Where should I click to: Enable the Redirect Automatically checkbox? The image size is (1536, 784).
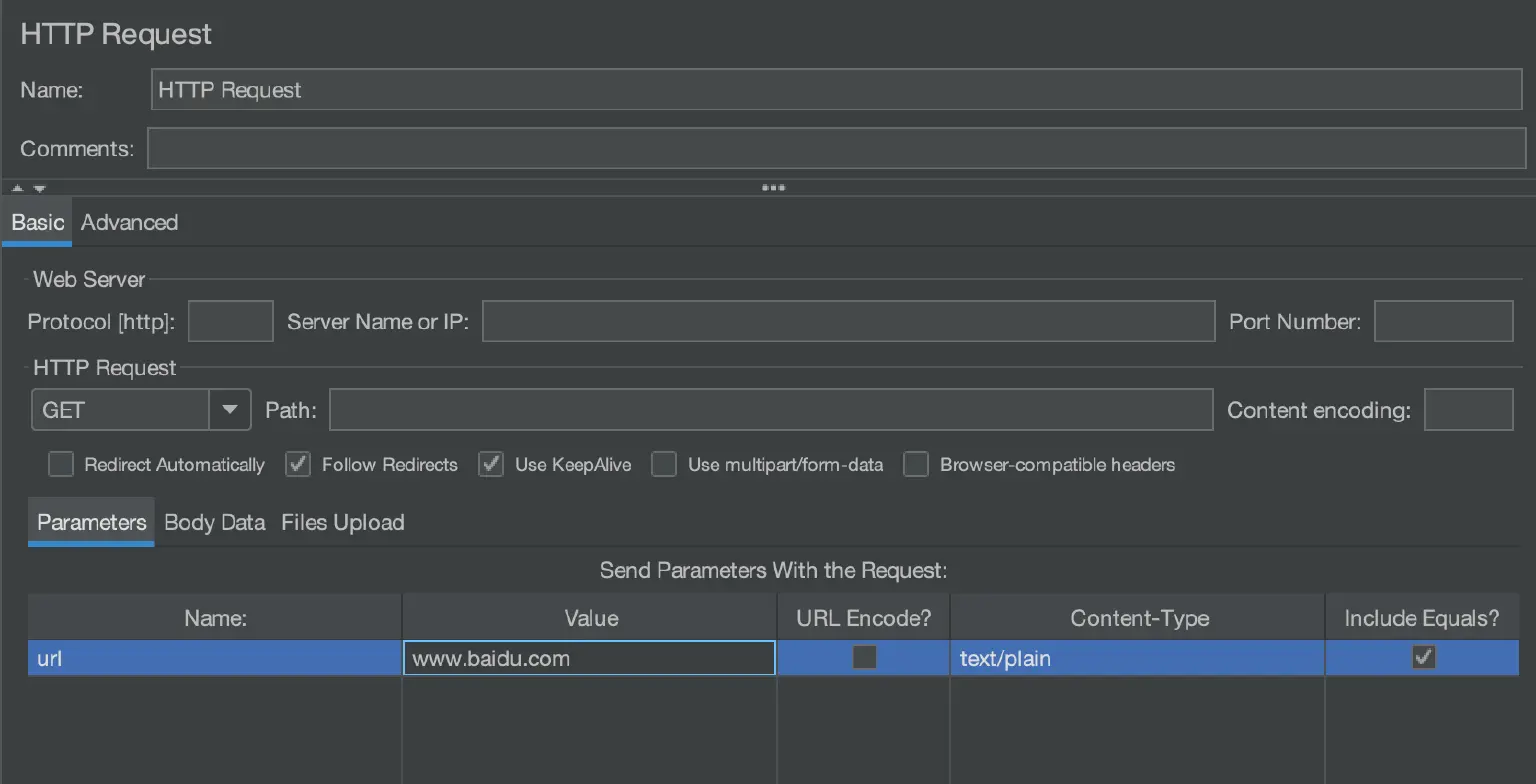(x=61, y=464)
